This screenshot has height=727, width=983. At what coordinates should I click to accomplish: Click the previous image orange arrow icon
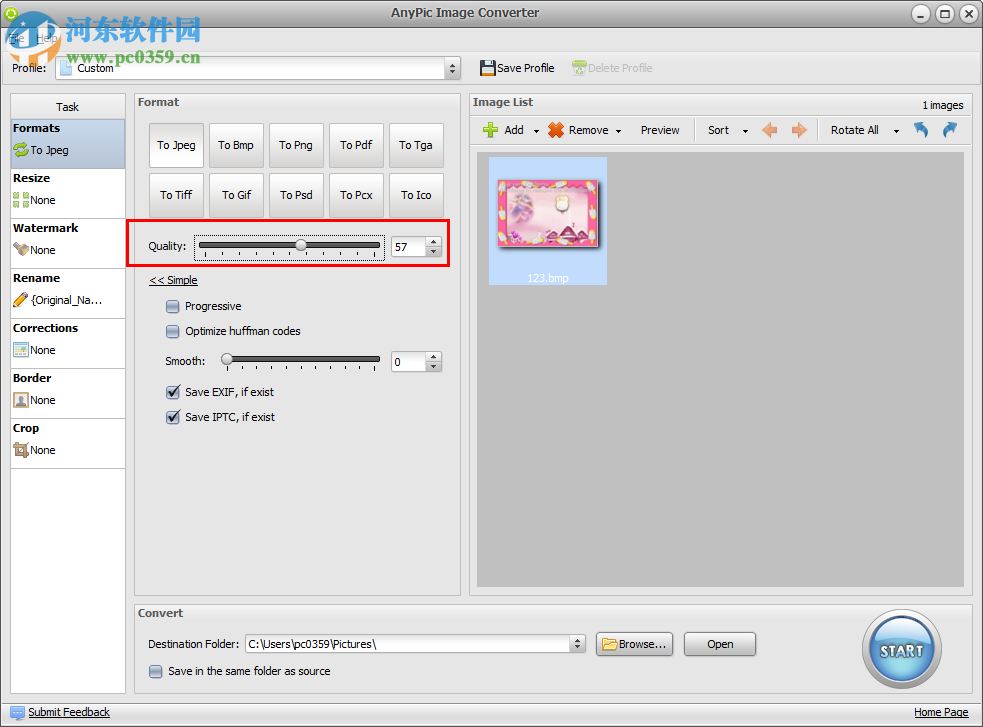(769, 130)
